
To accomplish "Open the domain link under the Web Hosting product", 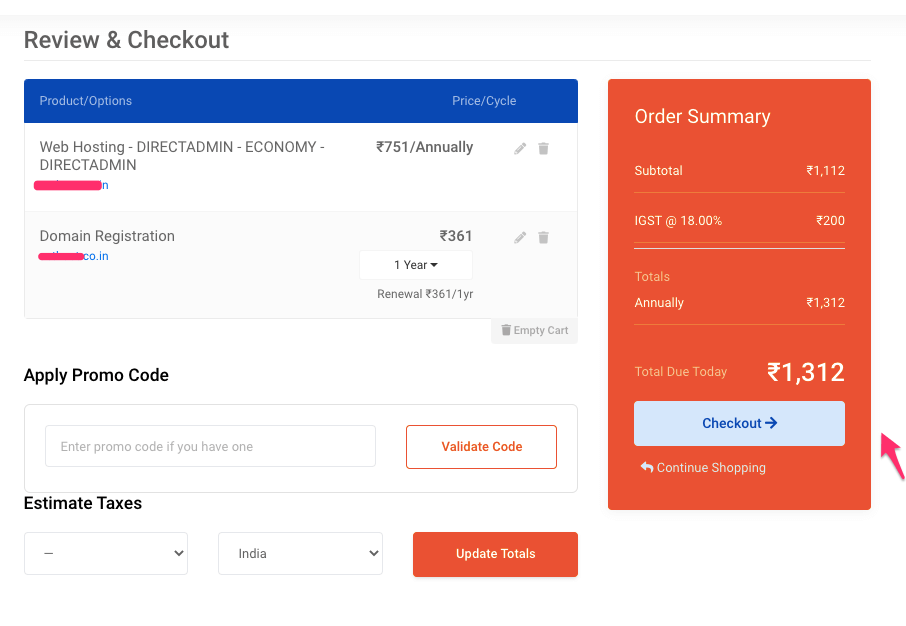I will click(x=70, y=185).
